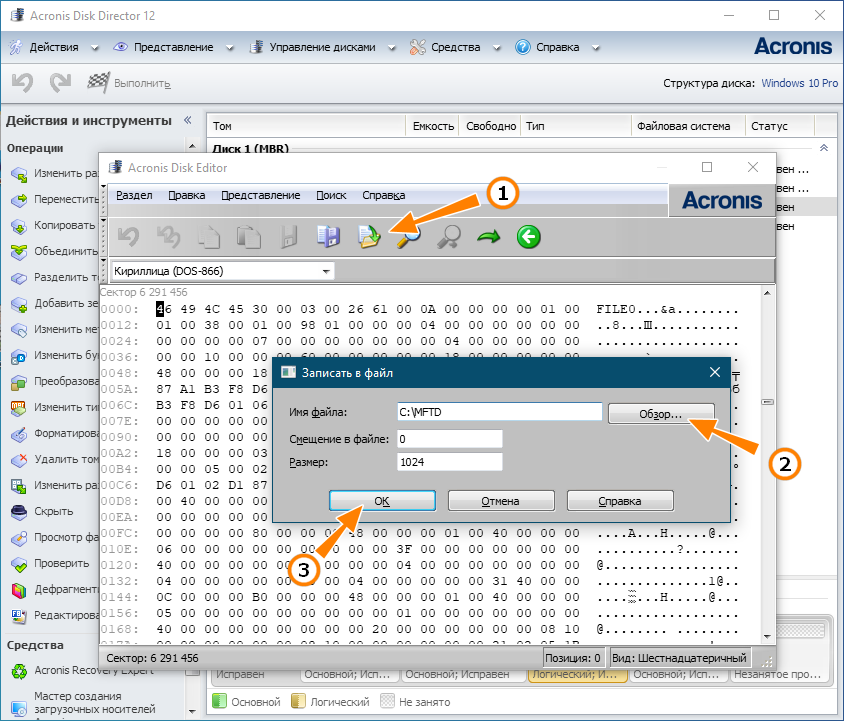The width and height of the screenshot is (844, 721).
Task: Click the write-to-file folder icon in Disk Editor toolbar
Action: pyautogui.click(x=369, y=236)
